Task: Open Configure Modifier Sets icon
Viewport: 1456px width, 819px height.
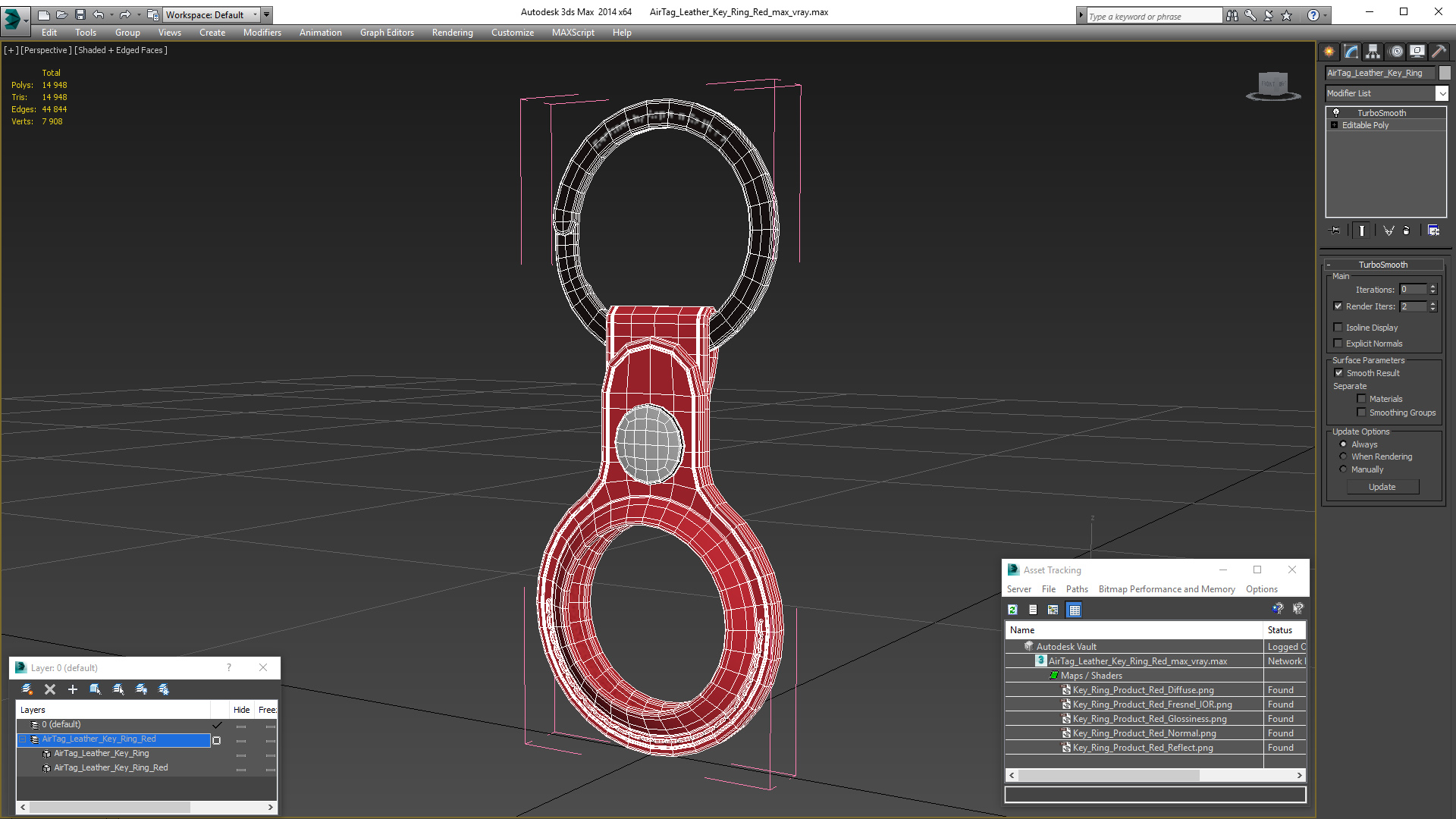Action: [1433, 231]
